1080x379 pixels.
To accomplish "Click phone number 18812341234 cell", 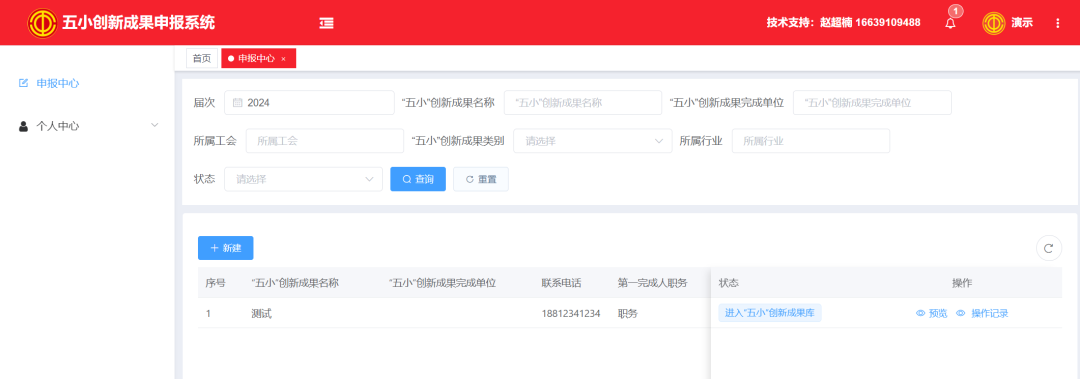I will [x=571, y=314].
